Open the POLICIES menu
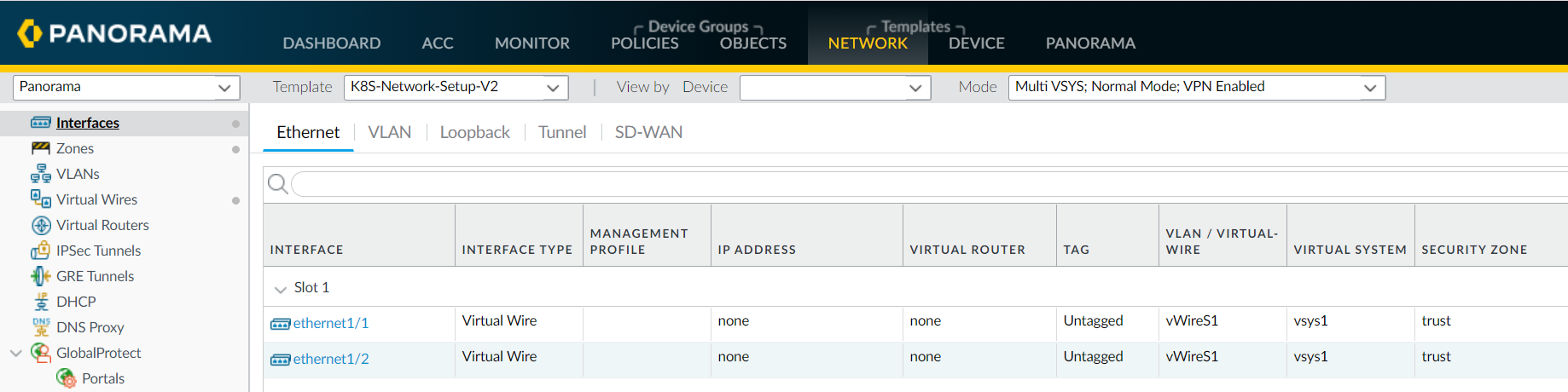This screenshot has width=1568, height=392. click(x=644, y=43)
